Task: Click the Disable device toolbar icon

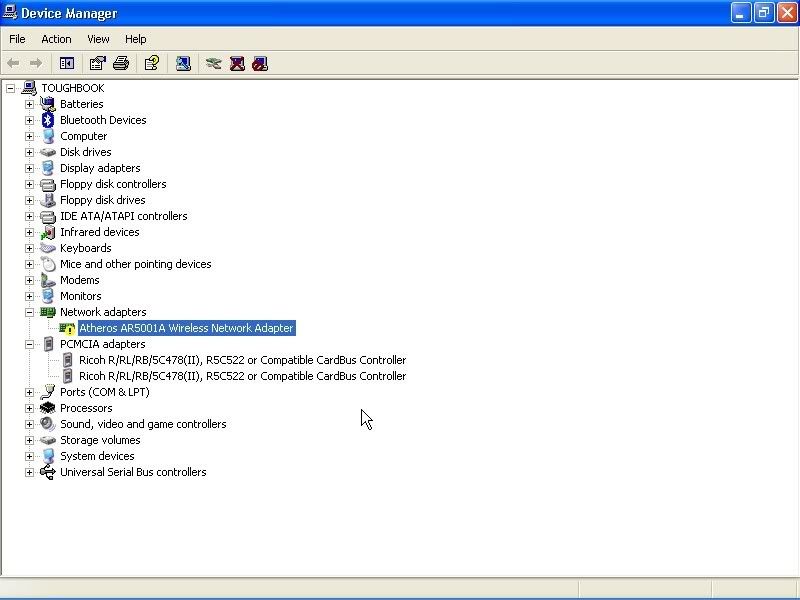Action: 260,63
